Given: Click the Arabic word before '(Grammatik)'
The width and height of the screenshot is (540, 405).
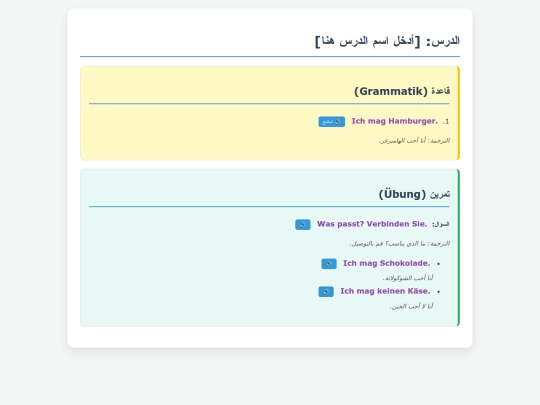Looking at the screenshot, I should point(440,91).
